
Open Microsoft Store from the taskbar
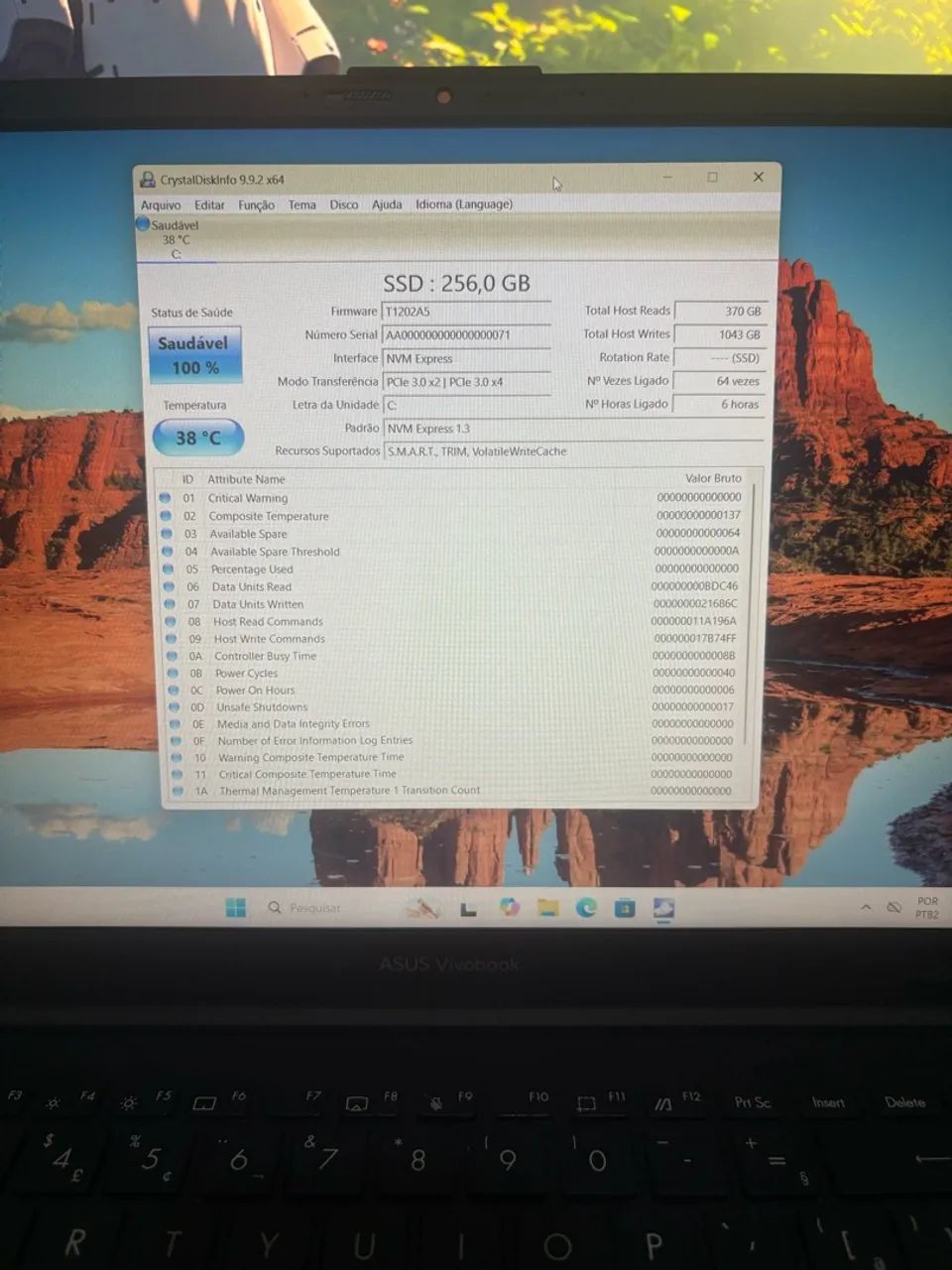(x=625, y=907)
